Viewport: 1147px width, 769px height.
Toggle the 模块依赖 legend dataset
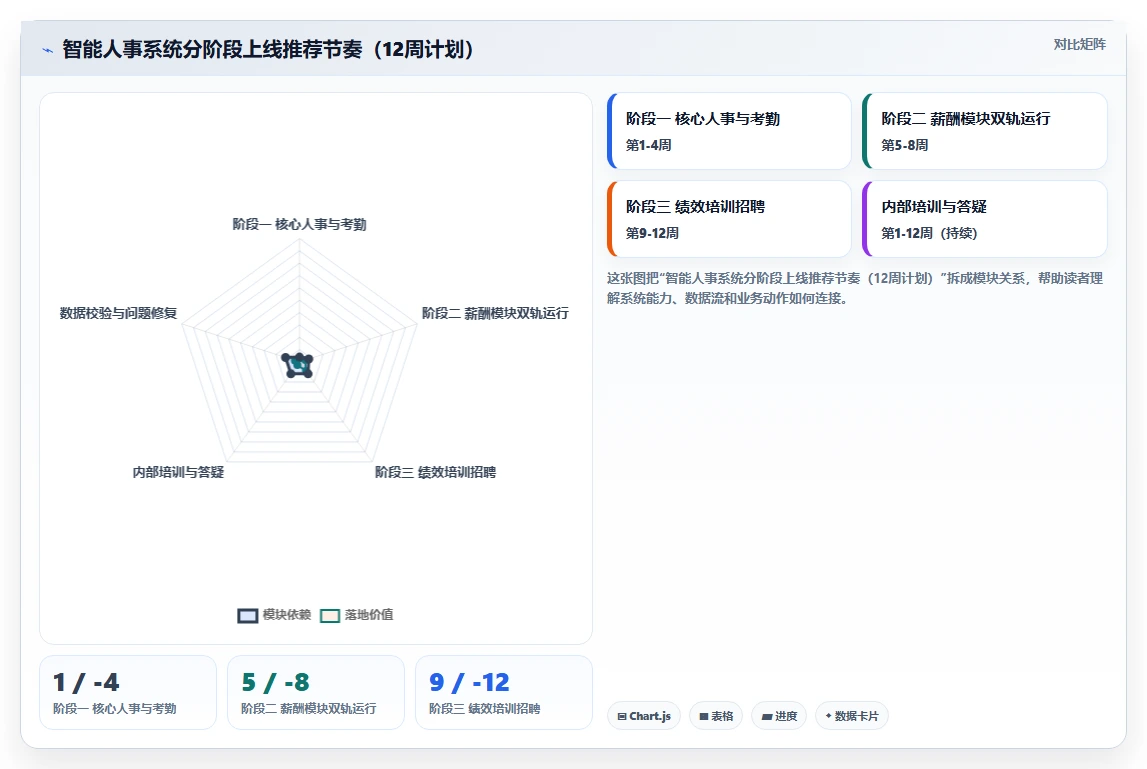[x=274, y=615]
